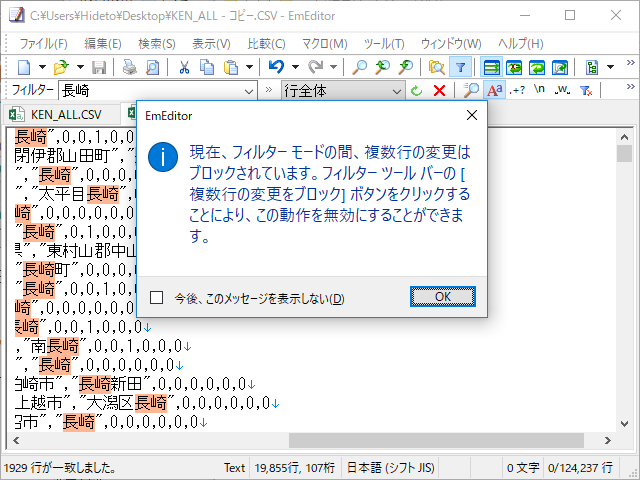This screenshot has height=480, width=640.
Task: Expand the filter toolbar overflow chevron
Action: [631, 87]
